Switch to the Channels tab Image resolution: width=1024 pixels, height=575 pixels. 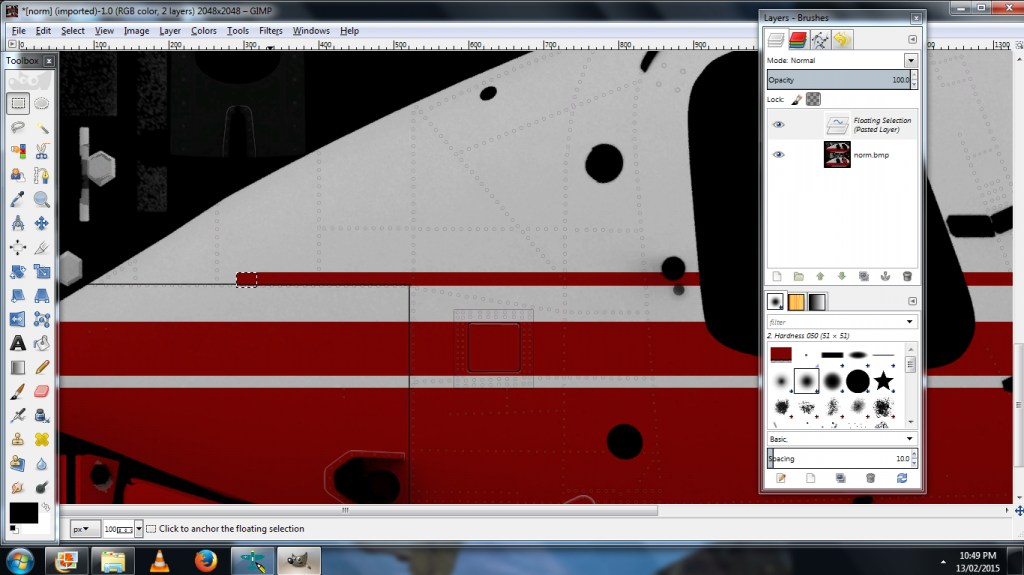[798, 40]
